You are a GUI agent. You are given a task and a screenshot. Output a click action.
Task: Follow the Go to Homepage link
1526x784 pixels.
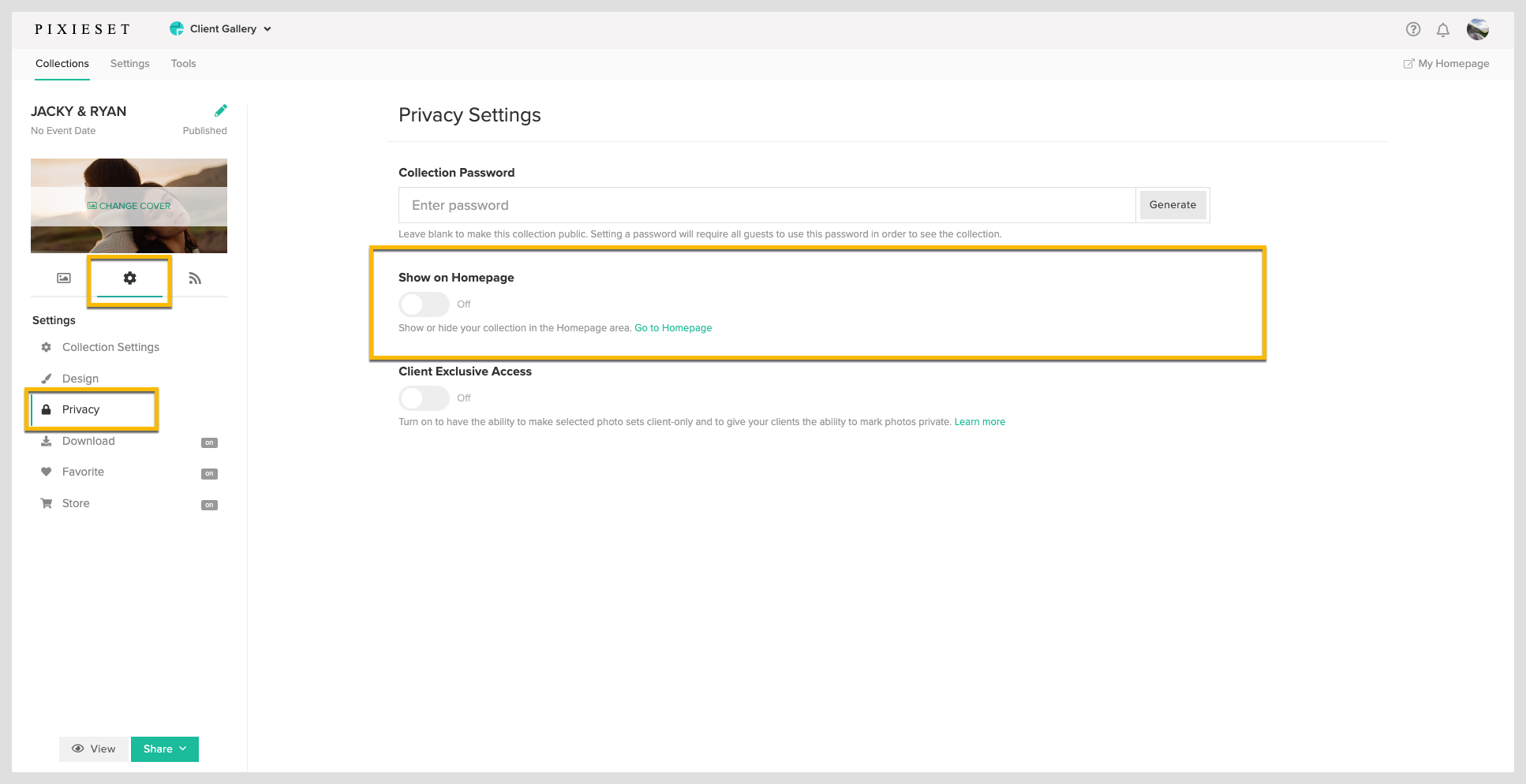pos(673,328)
